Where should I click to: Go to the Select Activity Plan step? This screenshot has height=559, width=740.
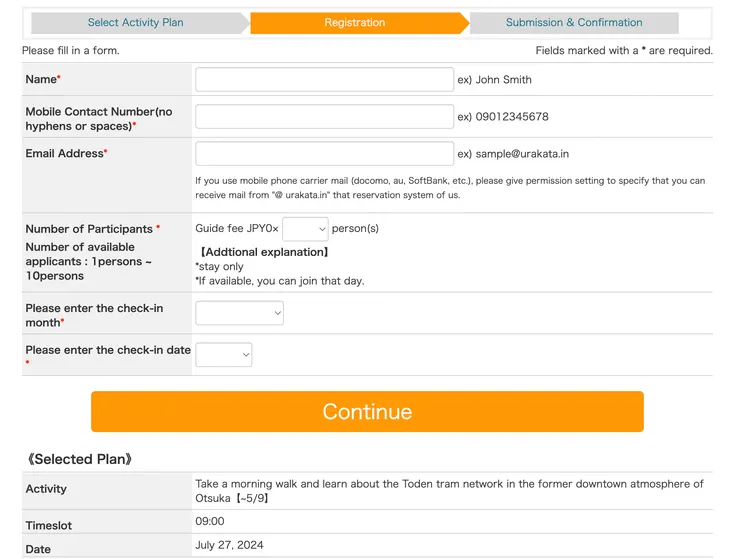(x=135, y=22)
